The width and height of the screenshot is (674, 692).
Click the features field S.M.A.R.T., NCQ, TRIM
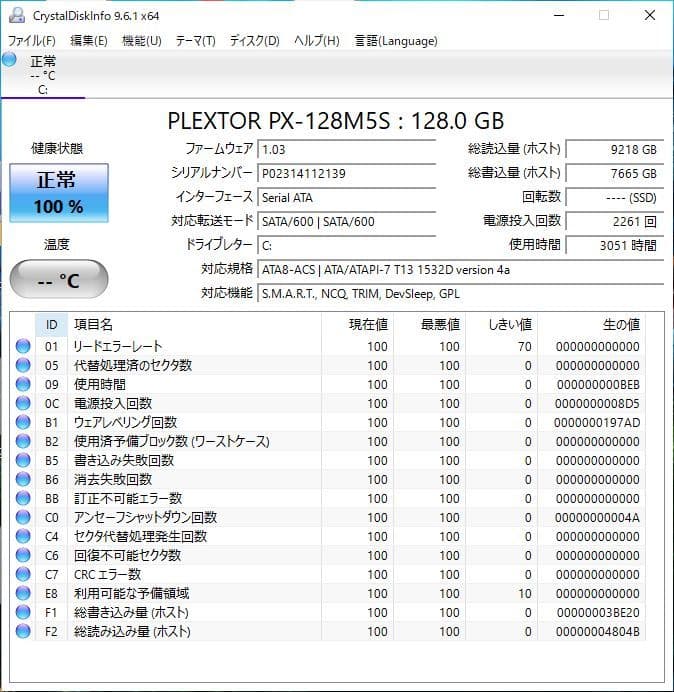point(460,293)
